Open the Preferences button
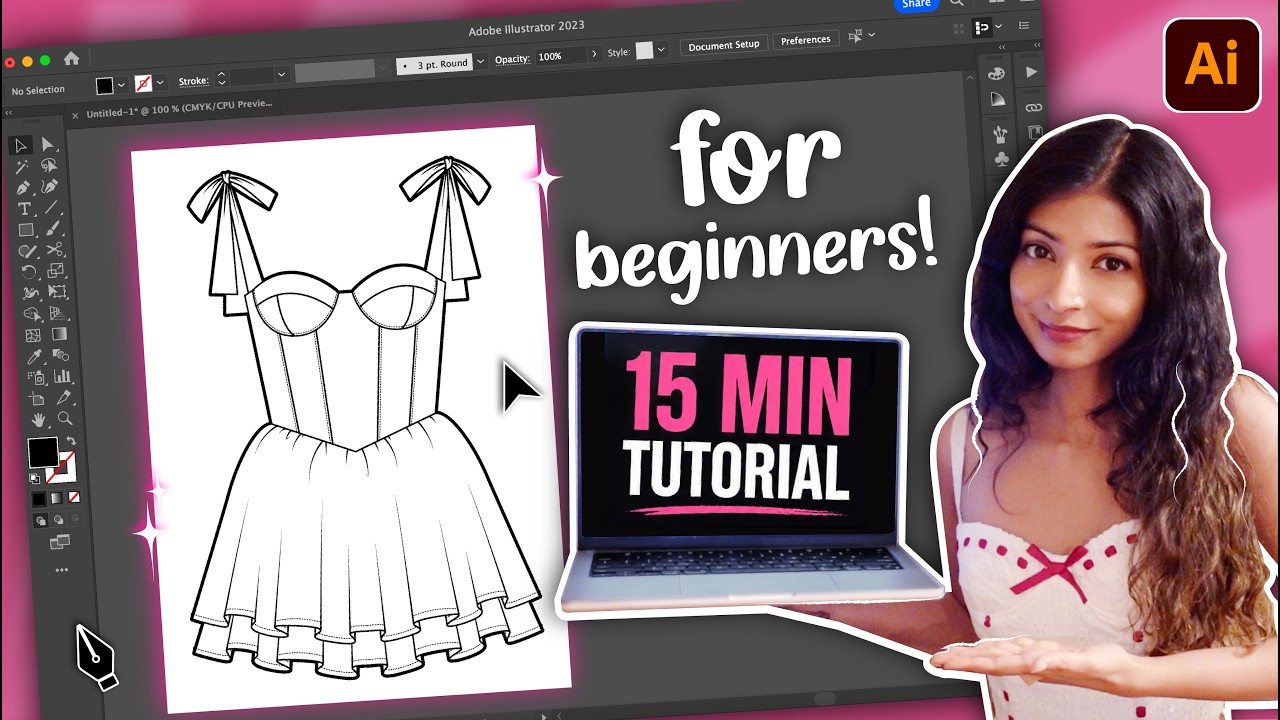Viewport: 1280px width, 720px height. coord(806,40)
